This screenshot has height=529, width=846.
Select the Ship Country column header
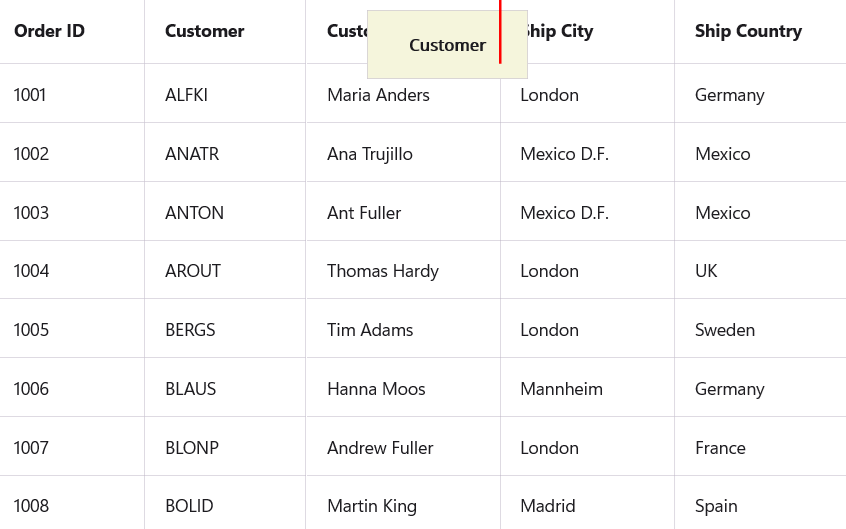[748, 31]
